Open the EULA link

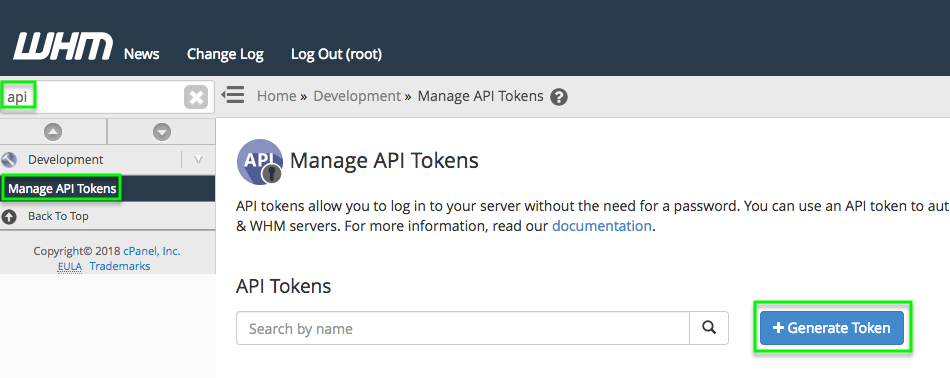[70, 267]
